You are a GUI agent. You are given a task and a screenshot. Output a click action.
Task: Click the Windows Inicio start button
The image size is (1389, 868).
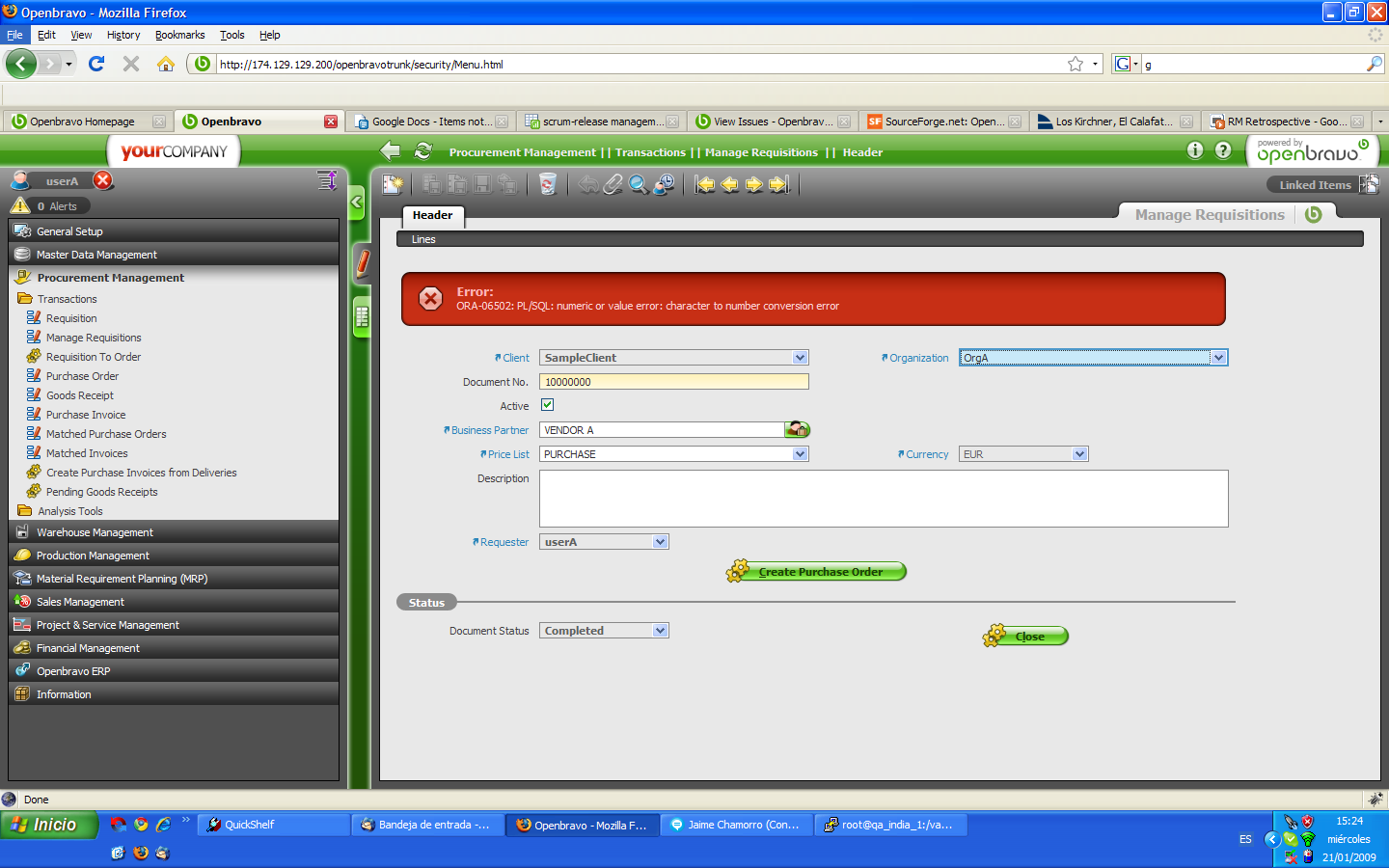coord(49,825)
